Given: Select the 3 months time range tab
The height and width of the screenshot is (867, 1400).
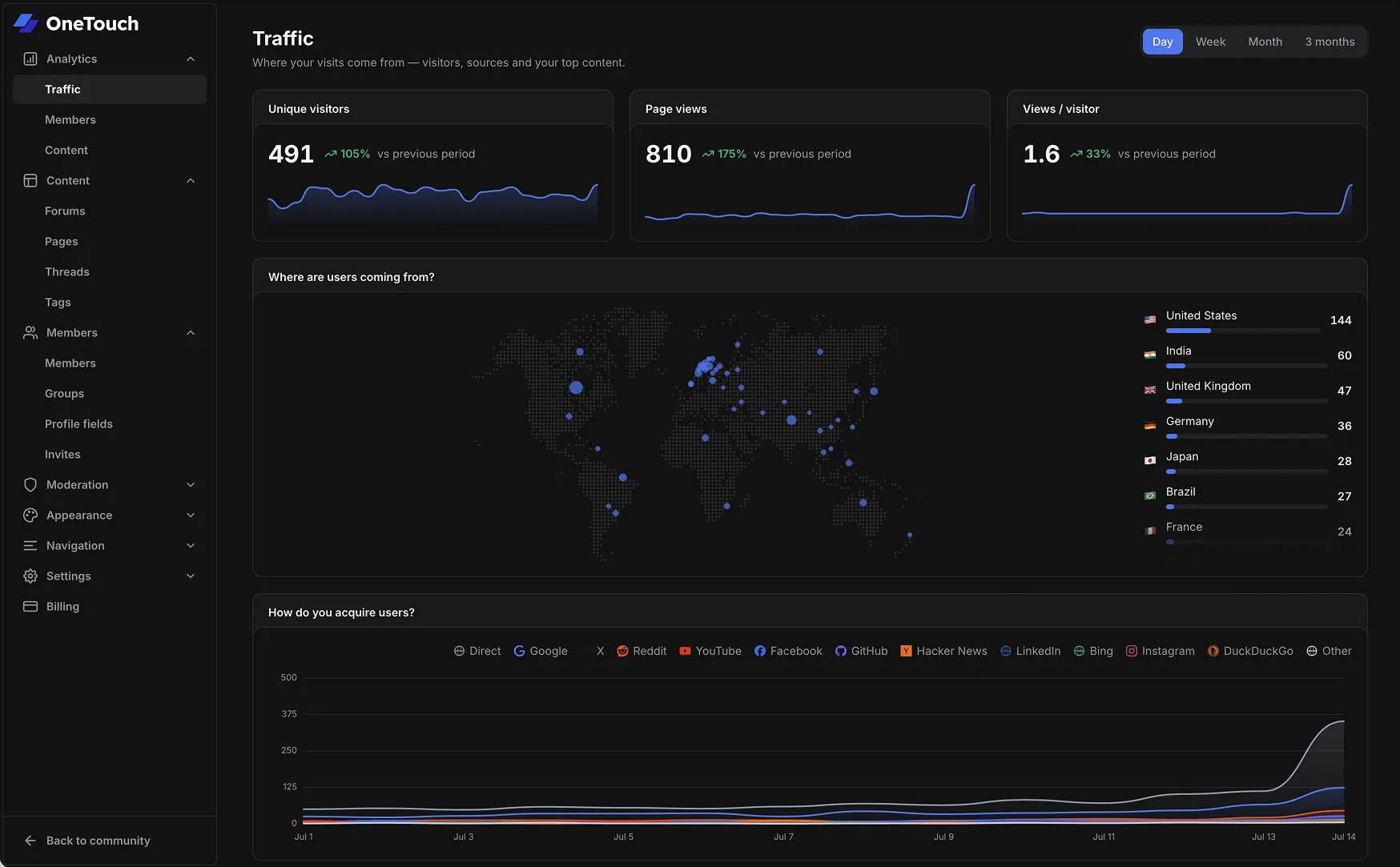Looking at the screenshot, I should point(1330,42).
